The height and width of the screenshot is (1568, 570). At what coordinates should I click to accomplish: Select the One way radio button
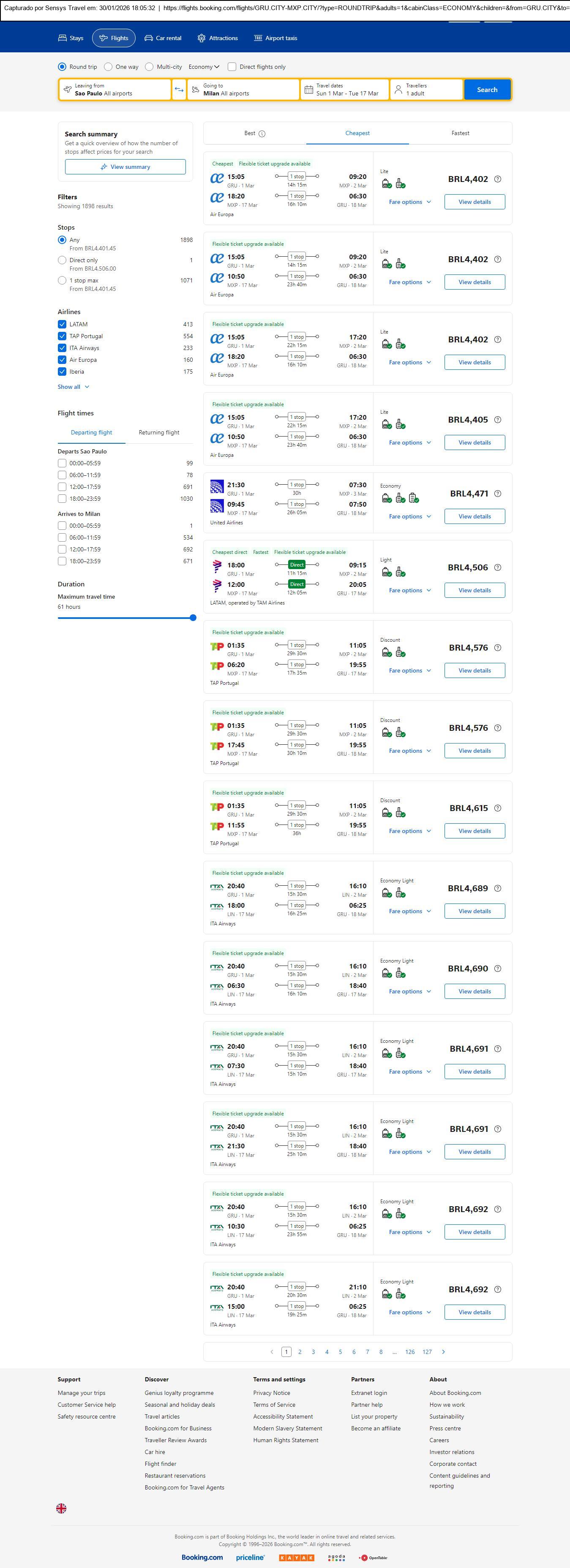[x=109, y=67]
